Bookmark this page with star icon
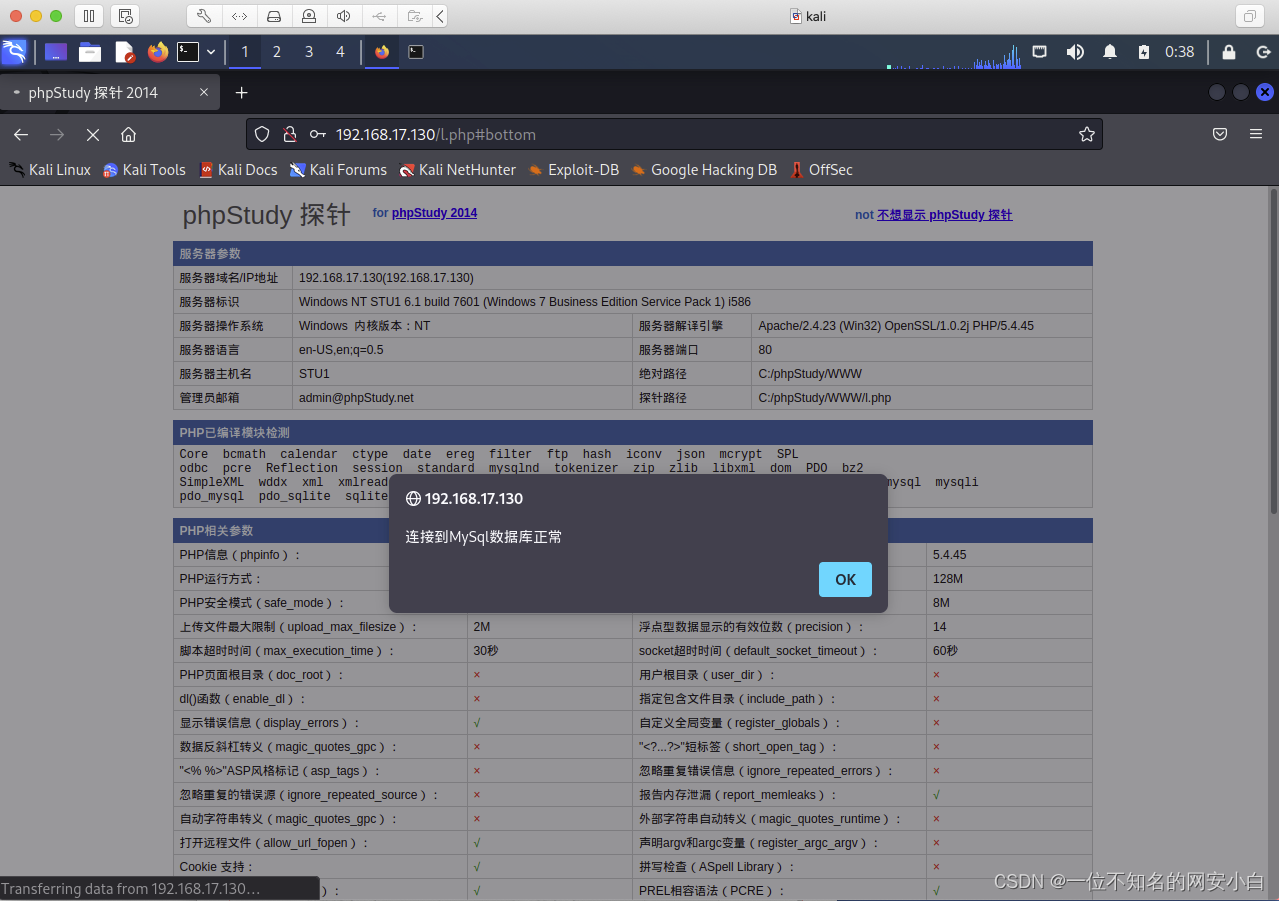This screenshot has width=1279, height=901. pos(1086,134)
